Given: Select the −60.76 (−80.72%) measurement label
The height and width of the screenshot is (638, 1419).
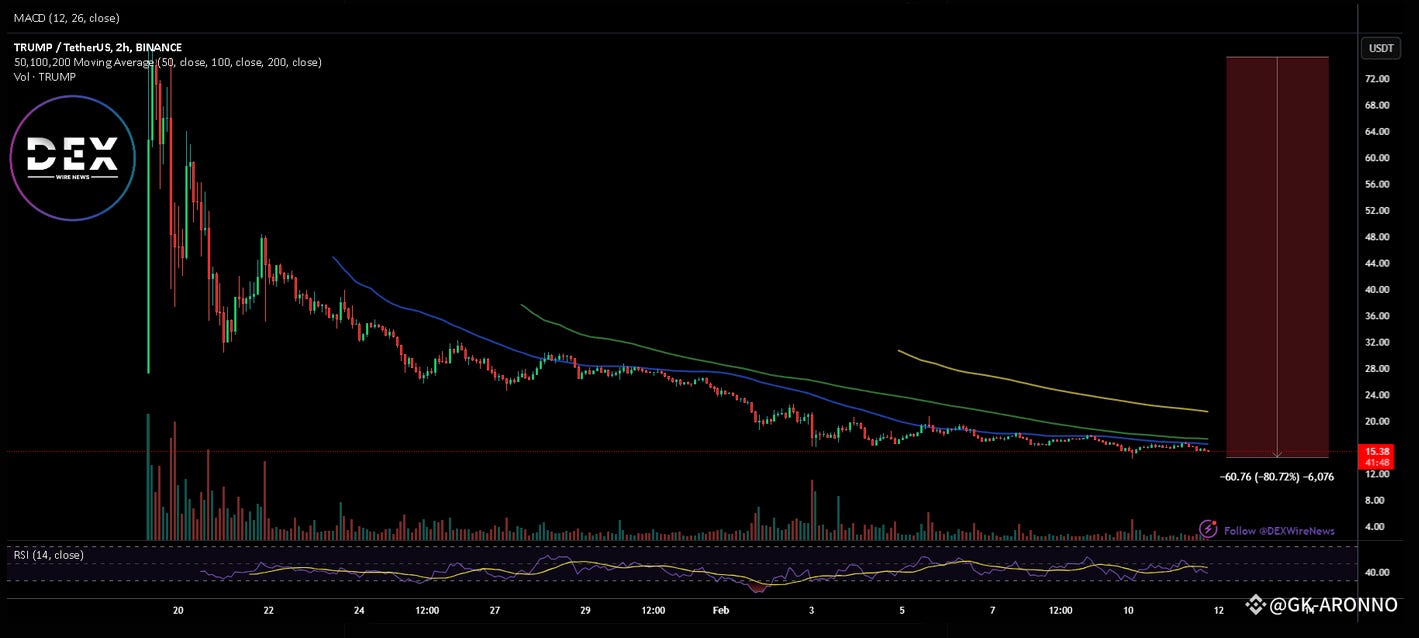Looking at the screenshot, I should point(1277,477).
